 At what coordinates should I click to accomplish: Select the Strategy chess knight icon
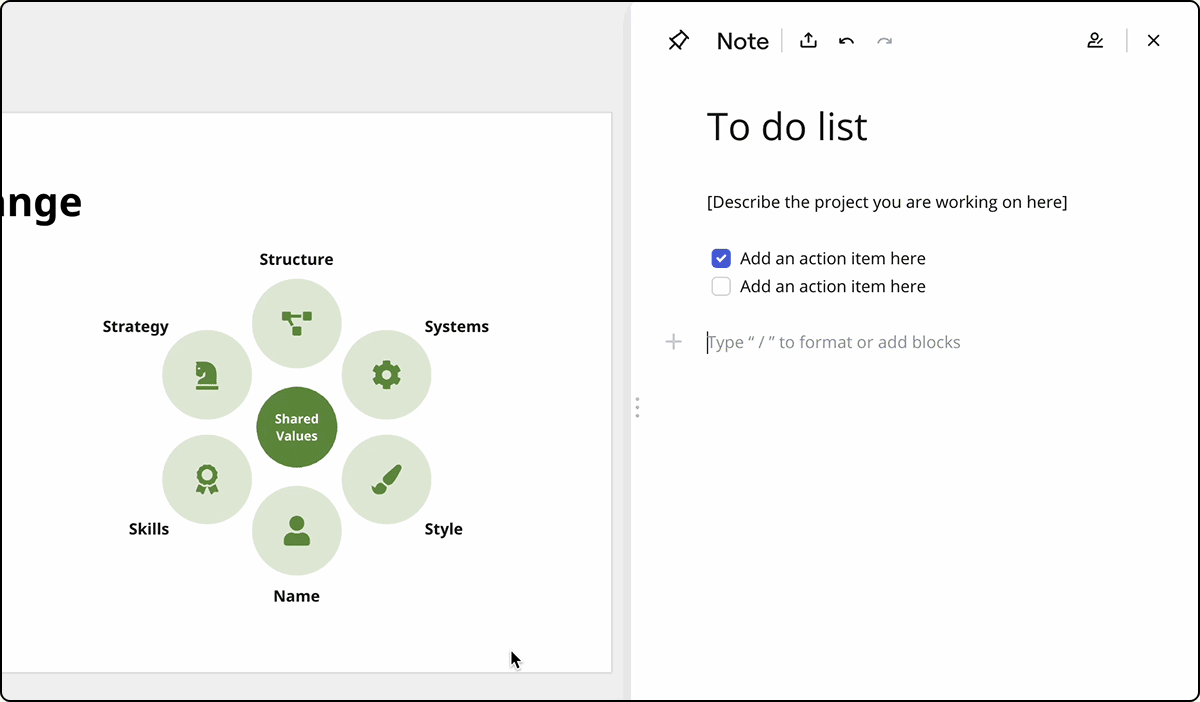pyautogui.click(x=207, y=375)
